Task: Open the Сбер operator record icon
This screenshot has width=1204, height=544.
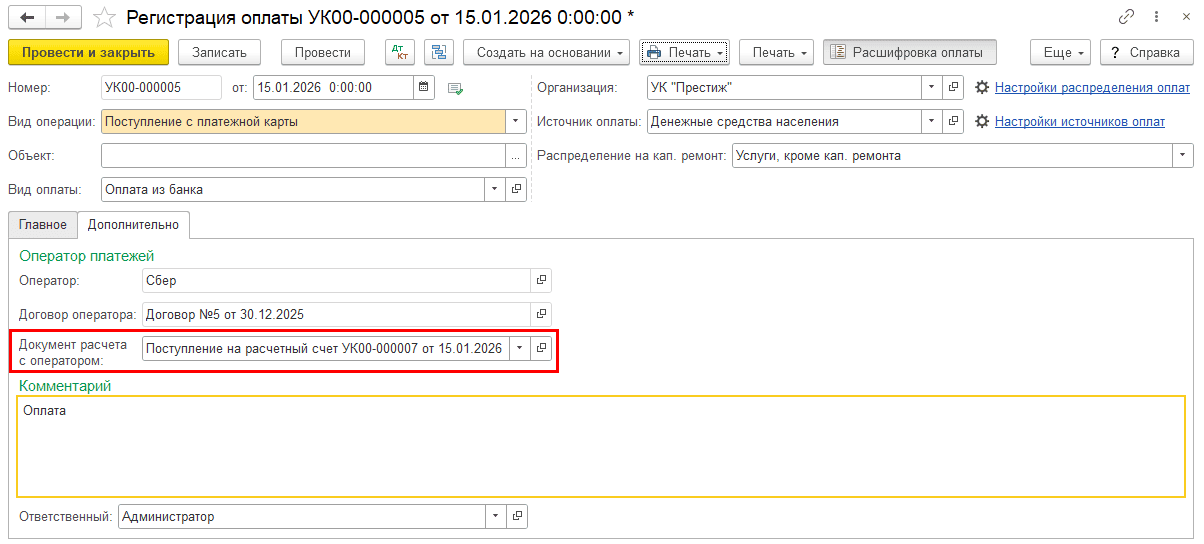Action: 541,281
